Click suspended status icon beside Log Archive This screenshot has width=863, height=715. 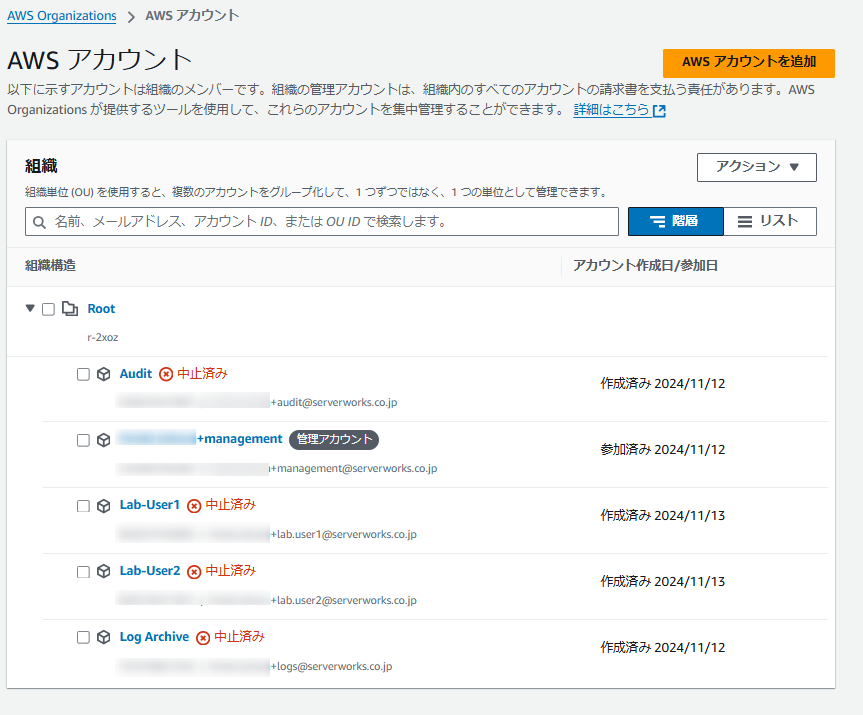203,638
